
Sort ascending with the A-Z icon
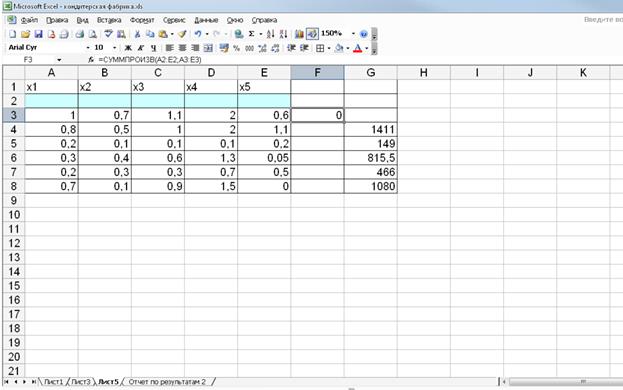pos(270,34)
